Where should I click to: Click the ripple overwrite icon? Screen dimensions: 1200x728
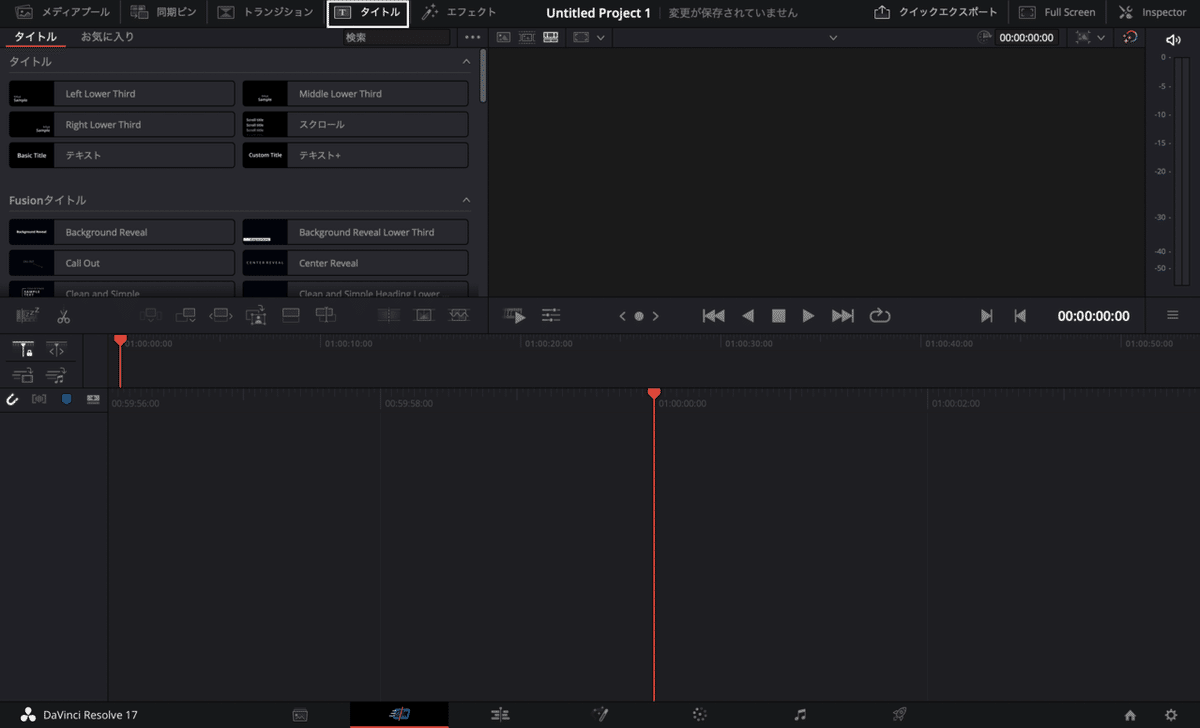point(220,315)
